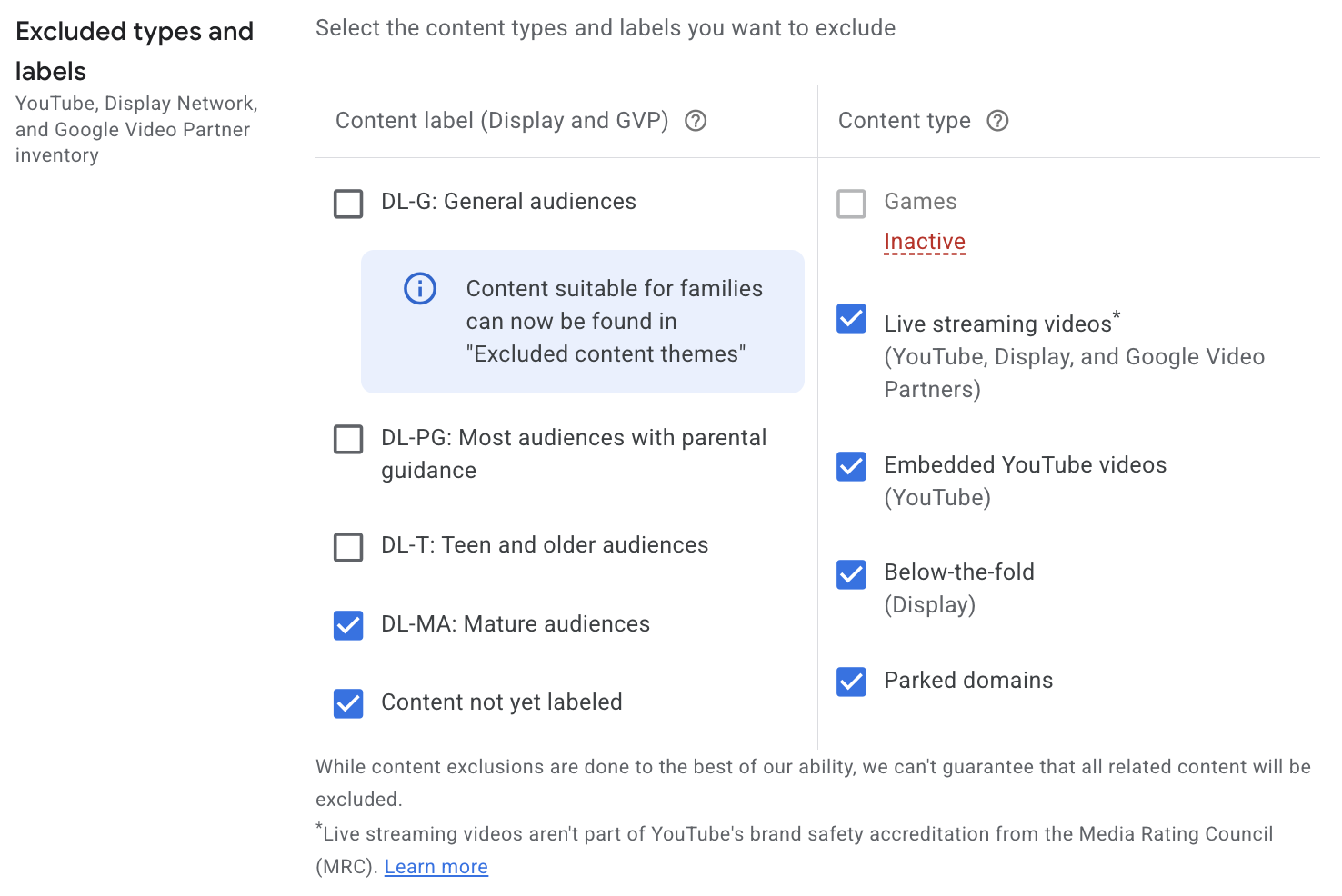Viewport: 1342px width, 896px height.
Task: Uncheck the Parked domains exclusion
Action: [851, 682]
